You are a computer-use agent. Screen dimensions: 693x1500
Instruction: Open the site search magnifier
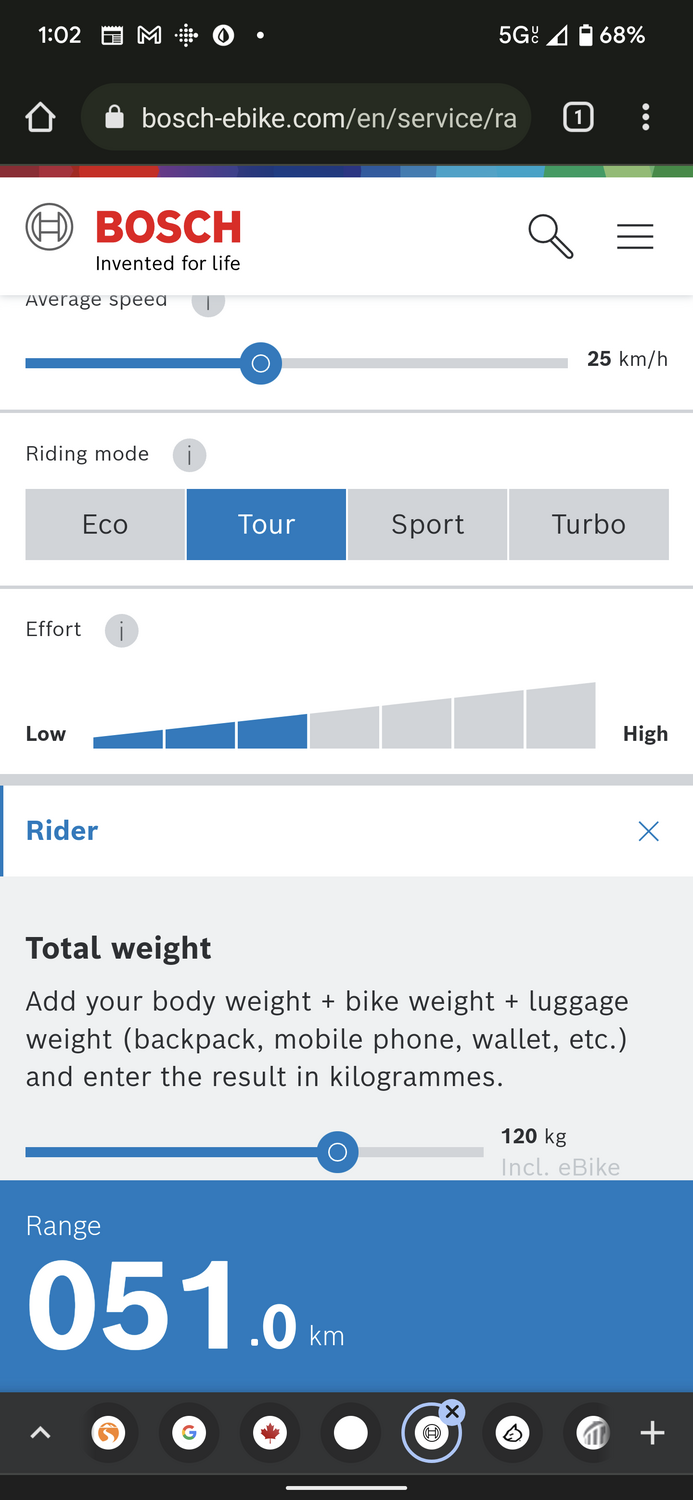(x=550, y=236)
